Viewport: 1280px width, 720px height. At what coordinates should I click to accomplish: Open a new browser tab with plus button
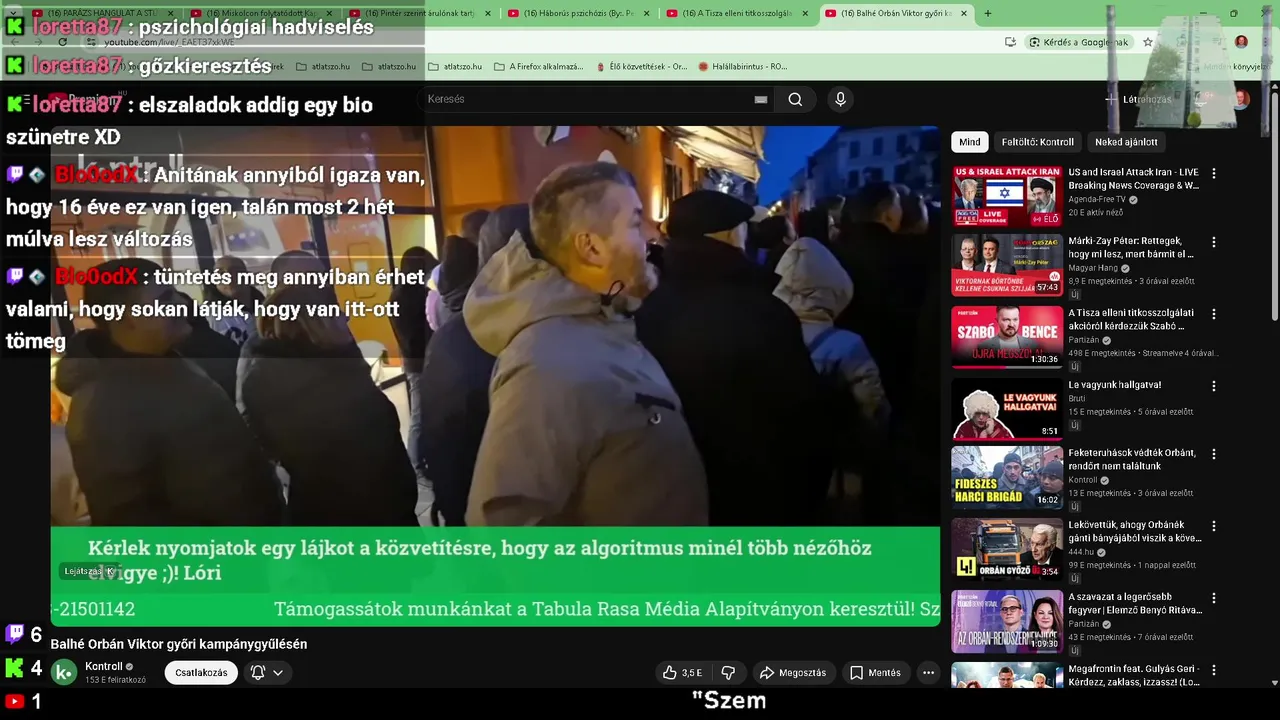pyautogui.click(x=988, y=13)
